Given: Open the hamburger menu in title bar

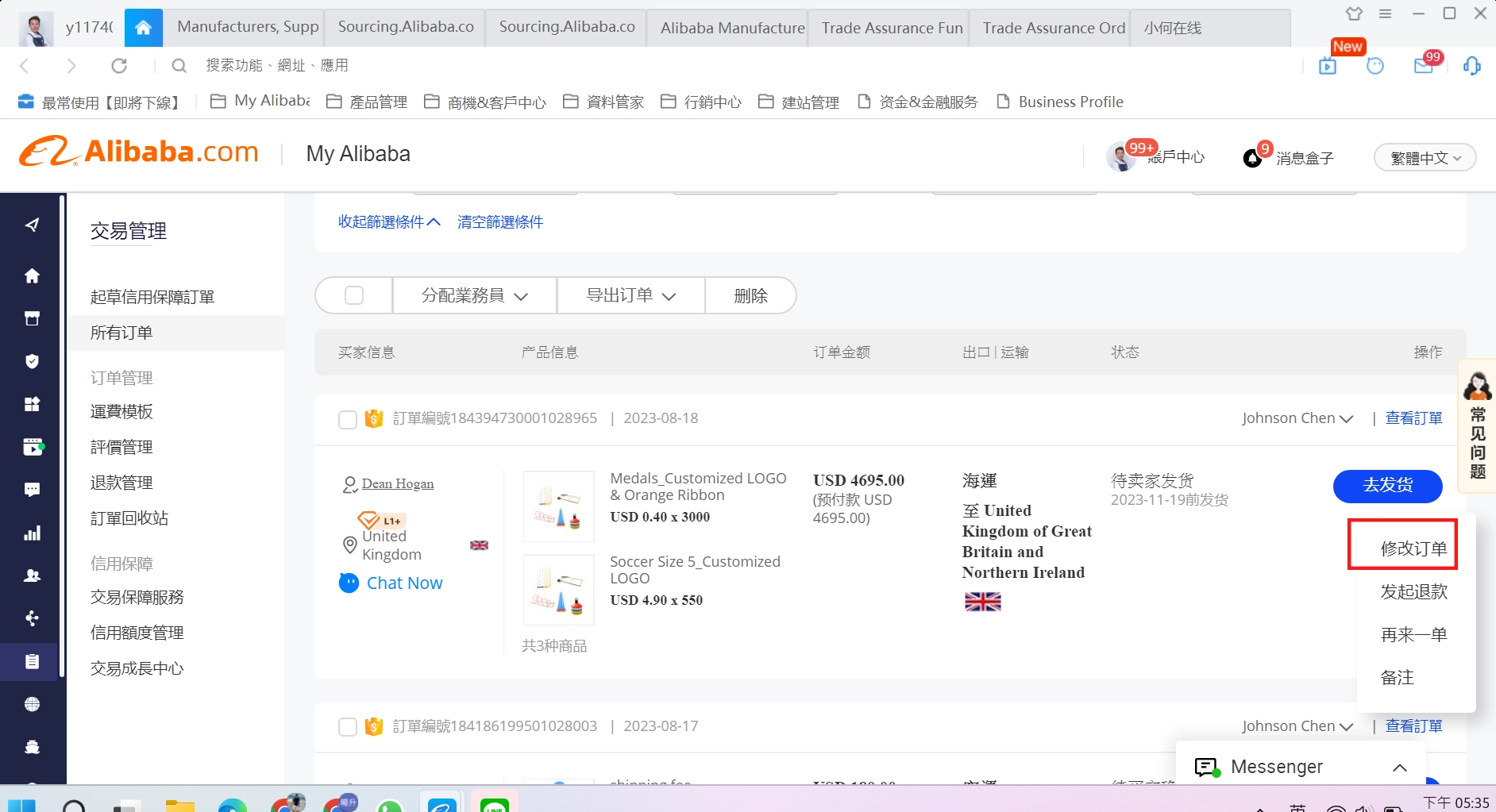Looking at the screenshot, I should 1386,13.
